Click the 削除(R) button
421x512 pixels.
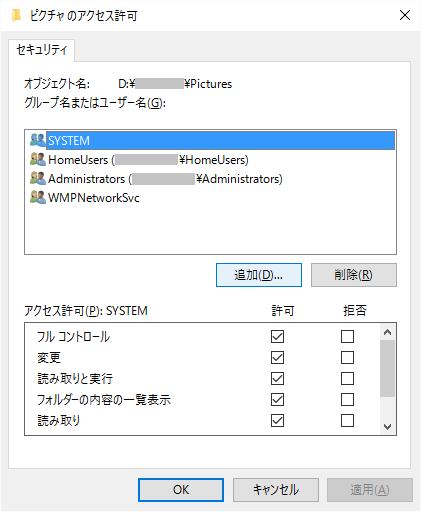pos(354,275)
